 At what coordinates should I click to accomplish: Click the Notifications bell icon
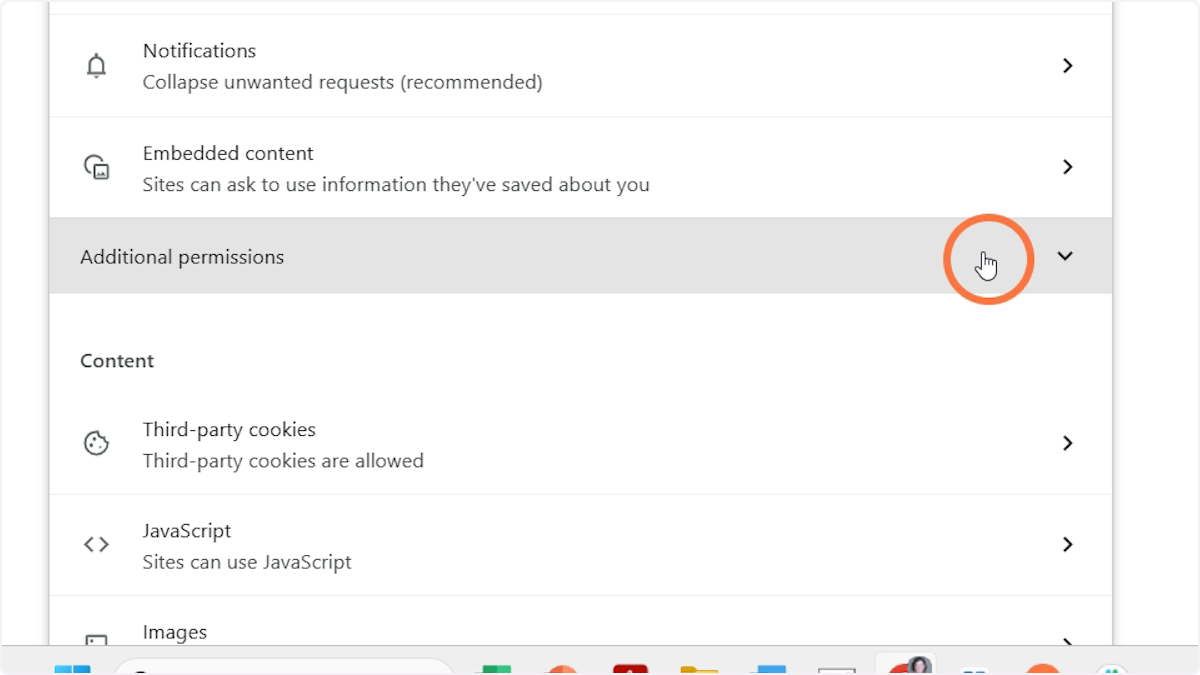point(96,66)
